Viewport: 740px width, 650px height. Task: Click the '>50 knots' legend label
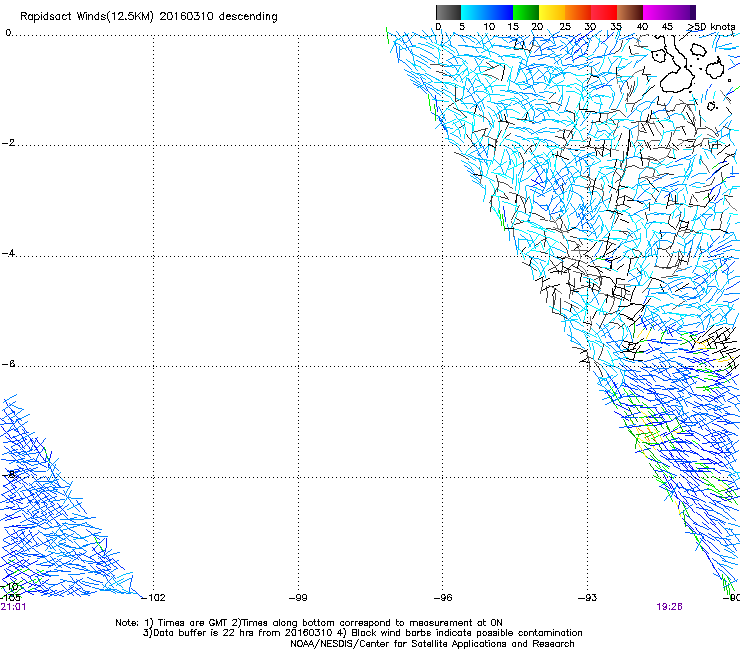coord(711,27)
